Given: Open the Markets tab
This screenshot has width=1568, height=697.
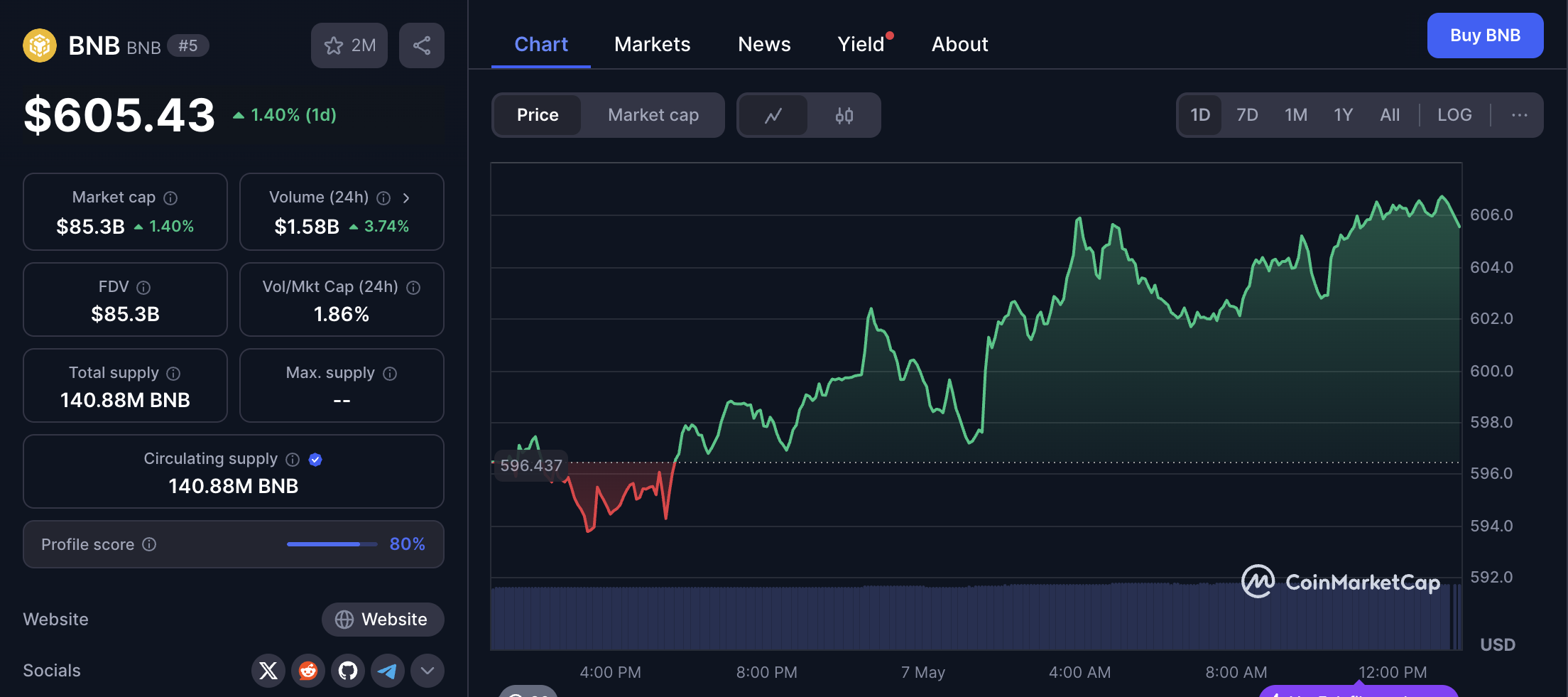Looking at the screenshot, I should [x=652, y=44].
